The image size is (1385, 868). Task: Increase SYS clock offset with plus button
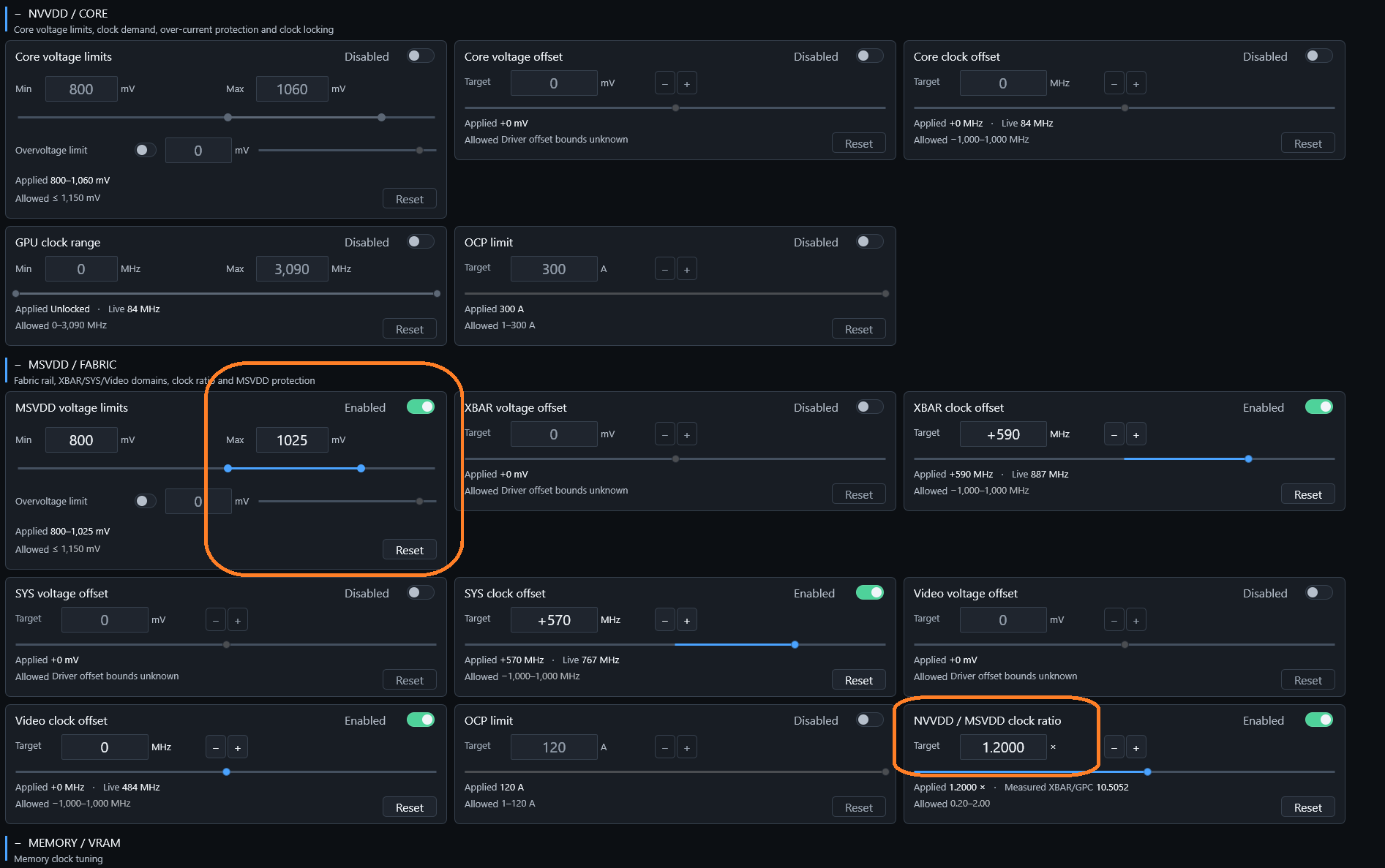(x=686, y=620)
